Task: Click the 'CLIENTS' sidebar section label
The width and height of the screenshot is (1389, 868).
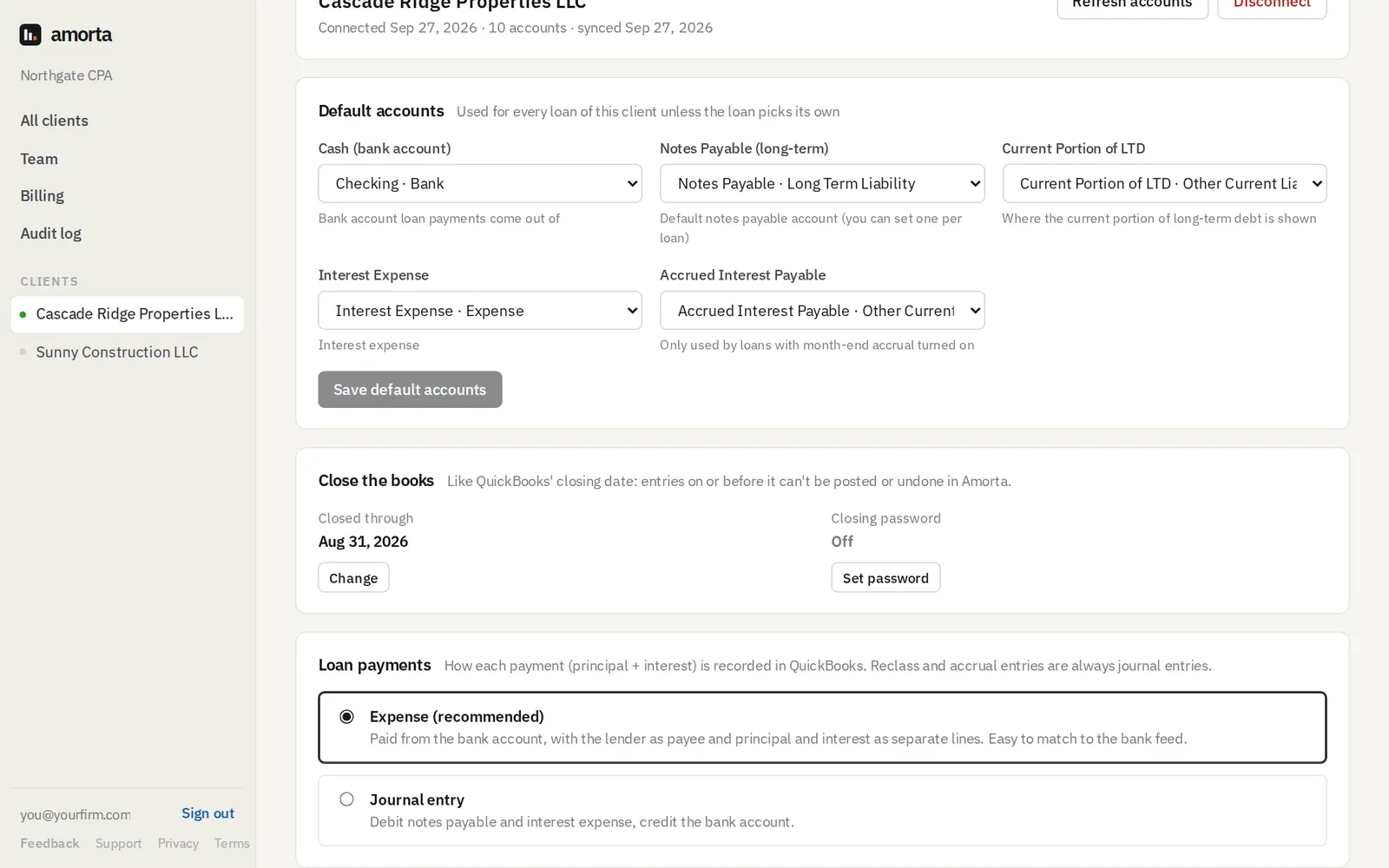Action: click(49, 281)
